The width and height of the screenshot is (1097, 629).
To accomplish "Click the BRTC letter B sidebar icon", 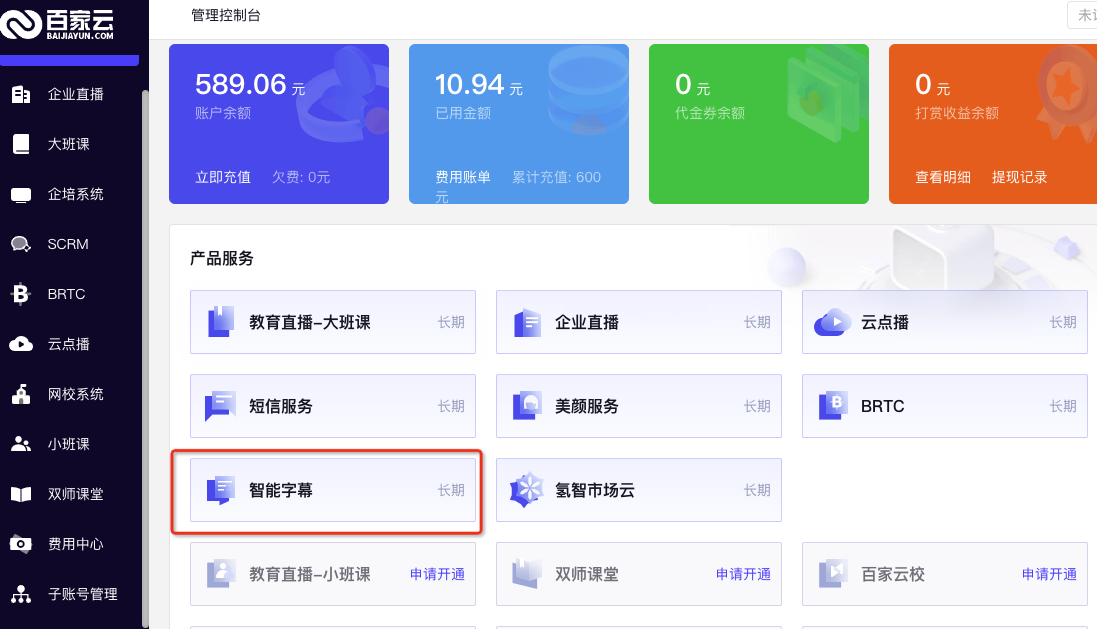I will click(21, 294).
